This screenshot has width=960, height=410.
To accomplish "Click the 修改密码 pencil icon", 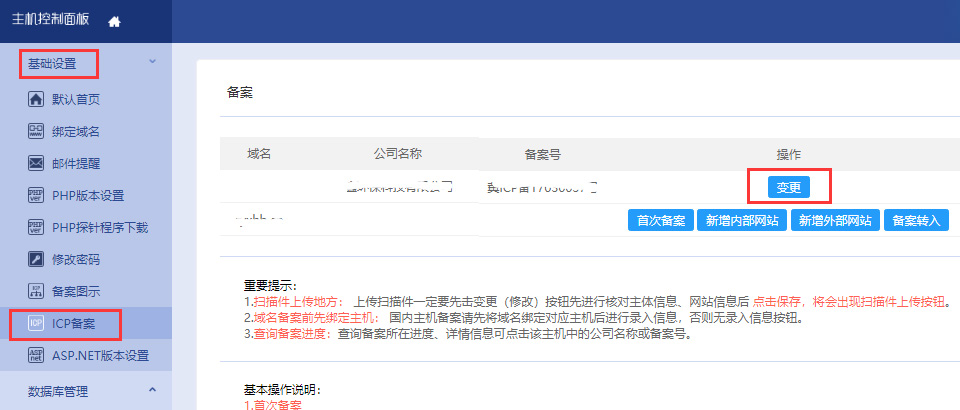I will (x=35, y=259).
